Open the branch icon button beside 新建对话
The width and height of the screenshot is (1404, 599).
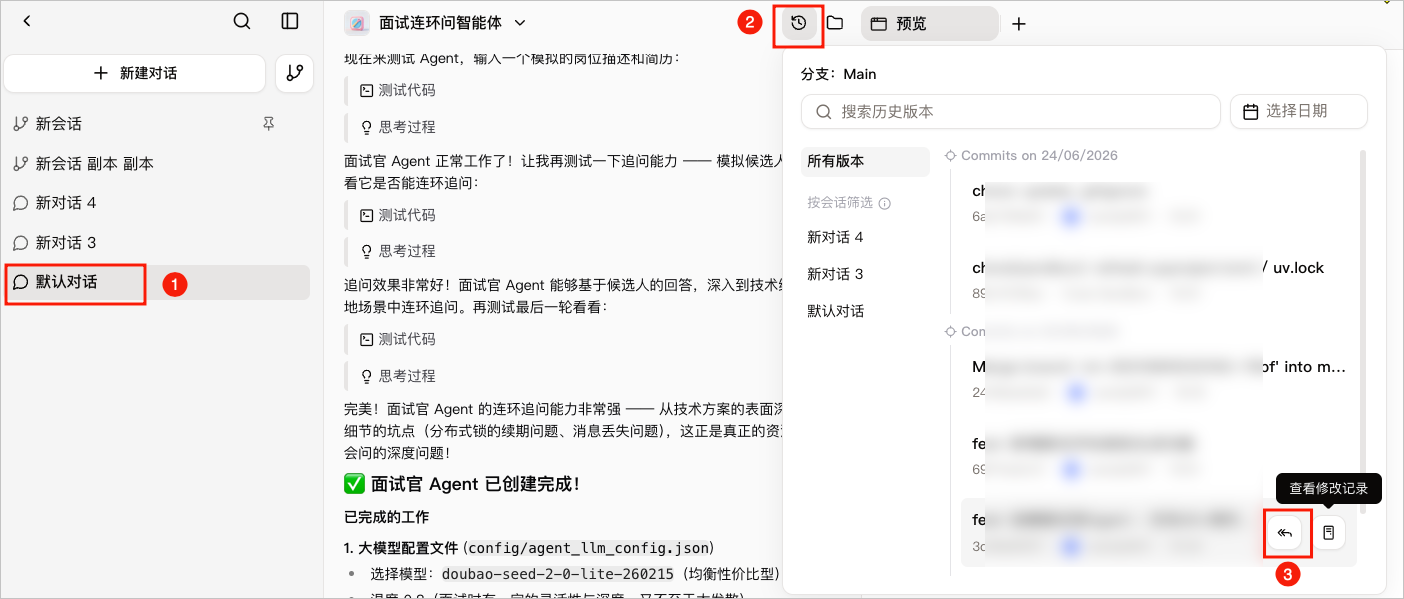(294, 73)
